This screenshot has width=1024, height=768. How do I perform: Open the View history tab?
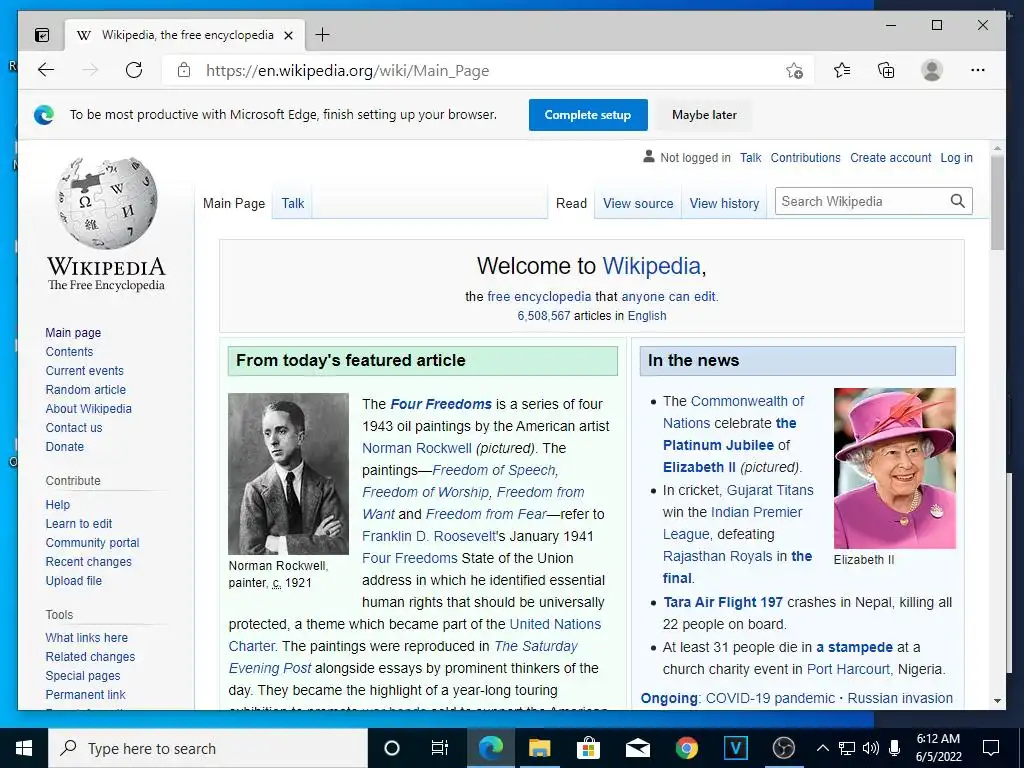point(724,204)
